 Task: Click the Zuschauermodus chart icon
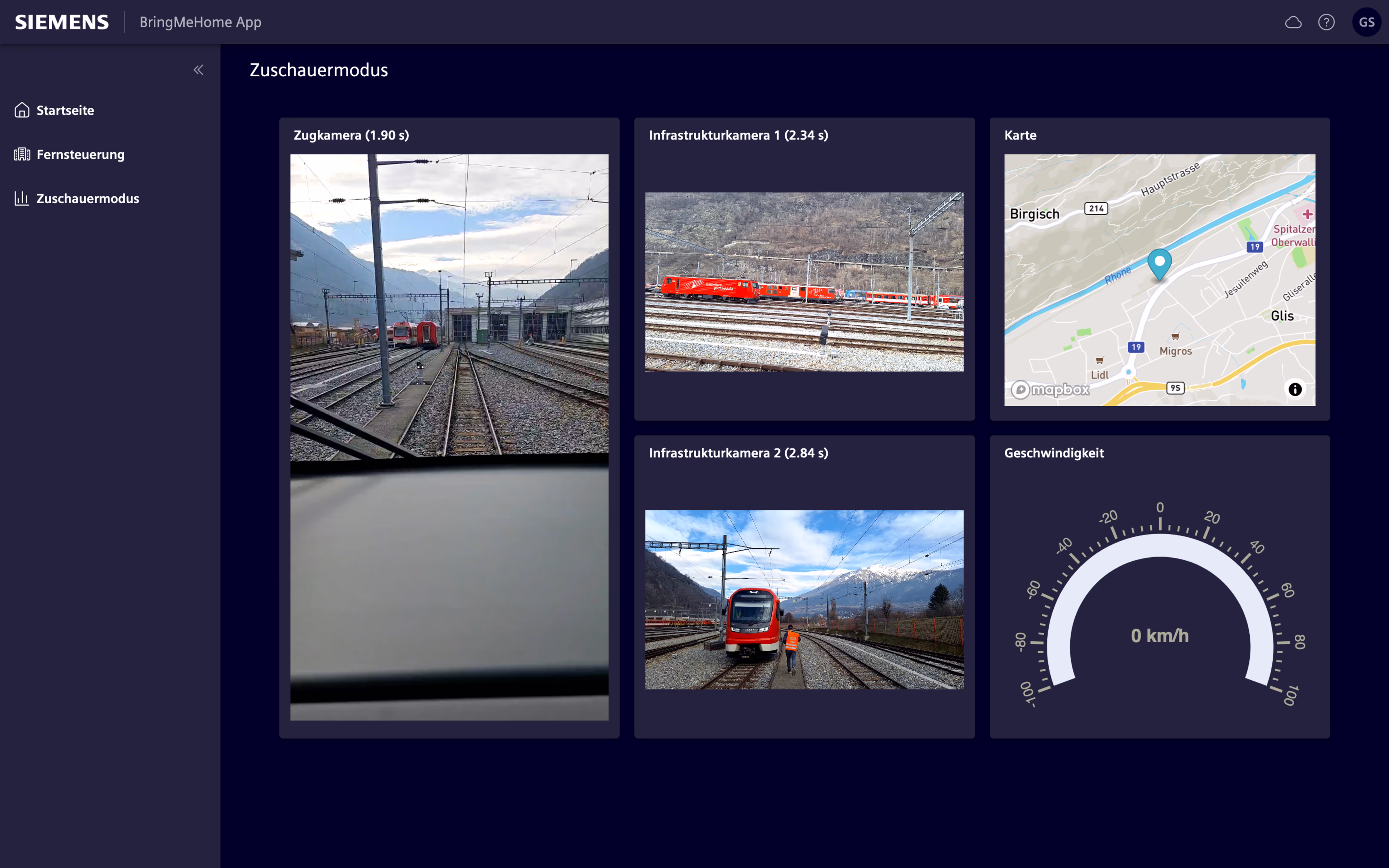point(22,198)
